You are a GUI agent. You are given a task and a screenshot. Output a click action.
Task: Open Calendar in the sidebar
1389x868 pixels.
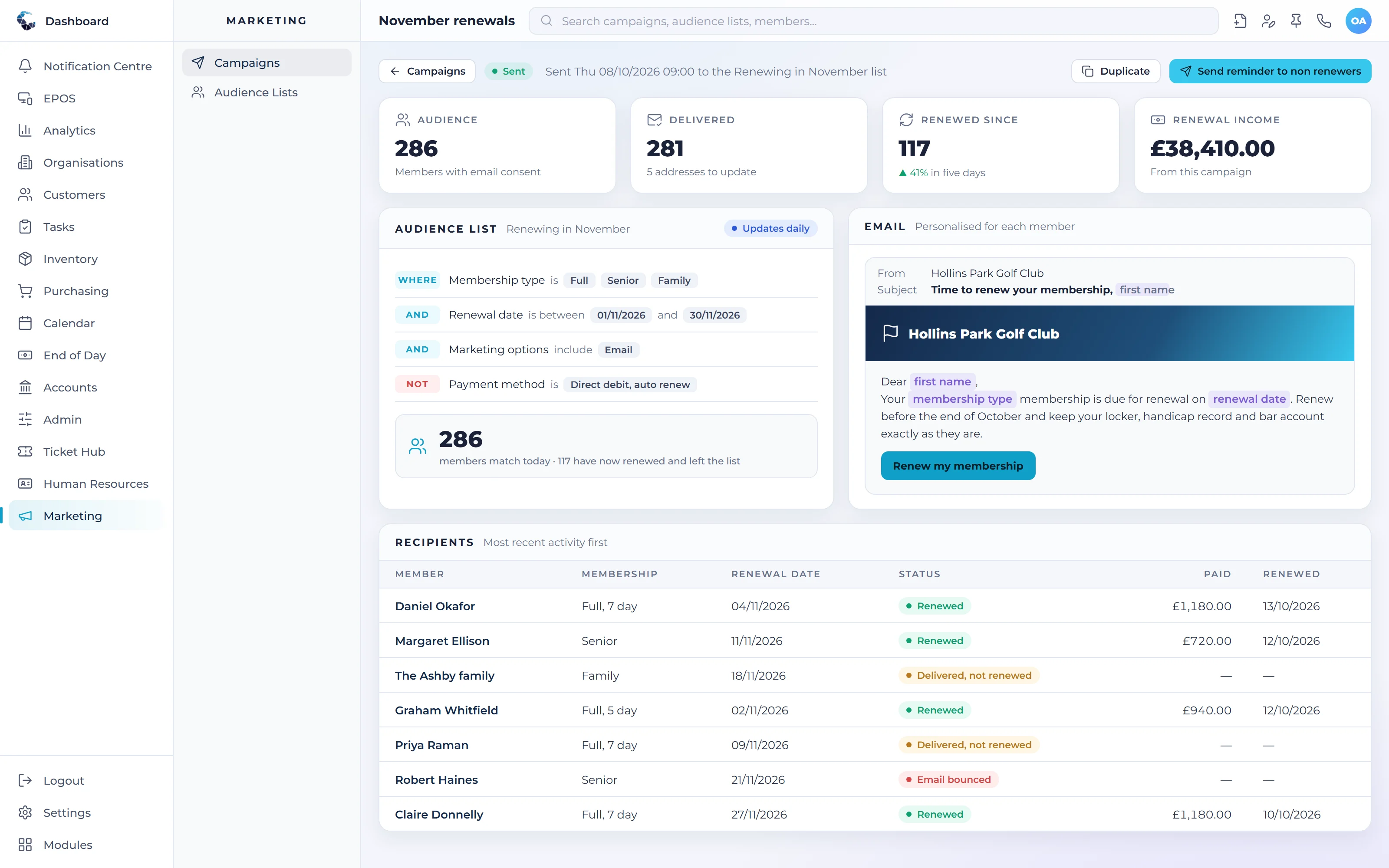[x=86, y=323]
